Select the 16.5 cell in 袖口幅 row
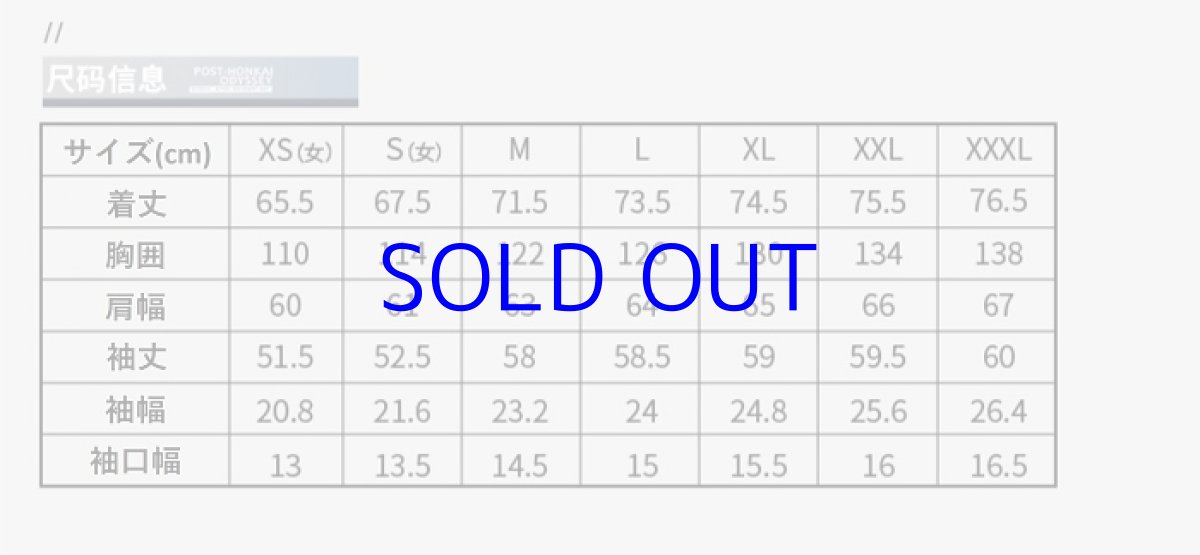The width and height of the screenshot is (1200, 555). point(997,464)
